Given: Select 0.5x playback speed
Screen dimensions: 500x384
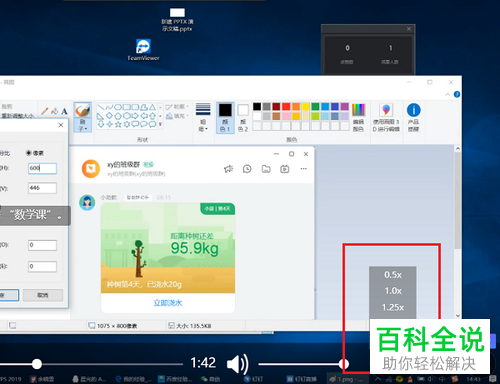Looking at the screenshot, I should (393, 275).
